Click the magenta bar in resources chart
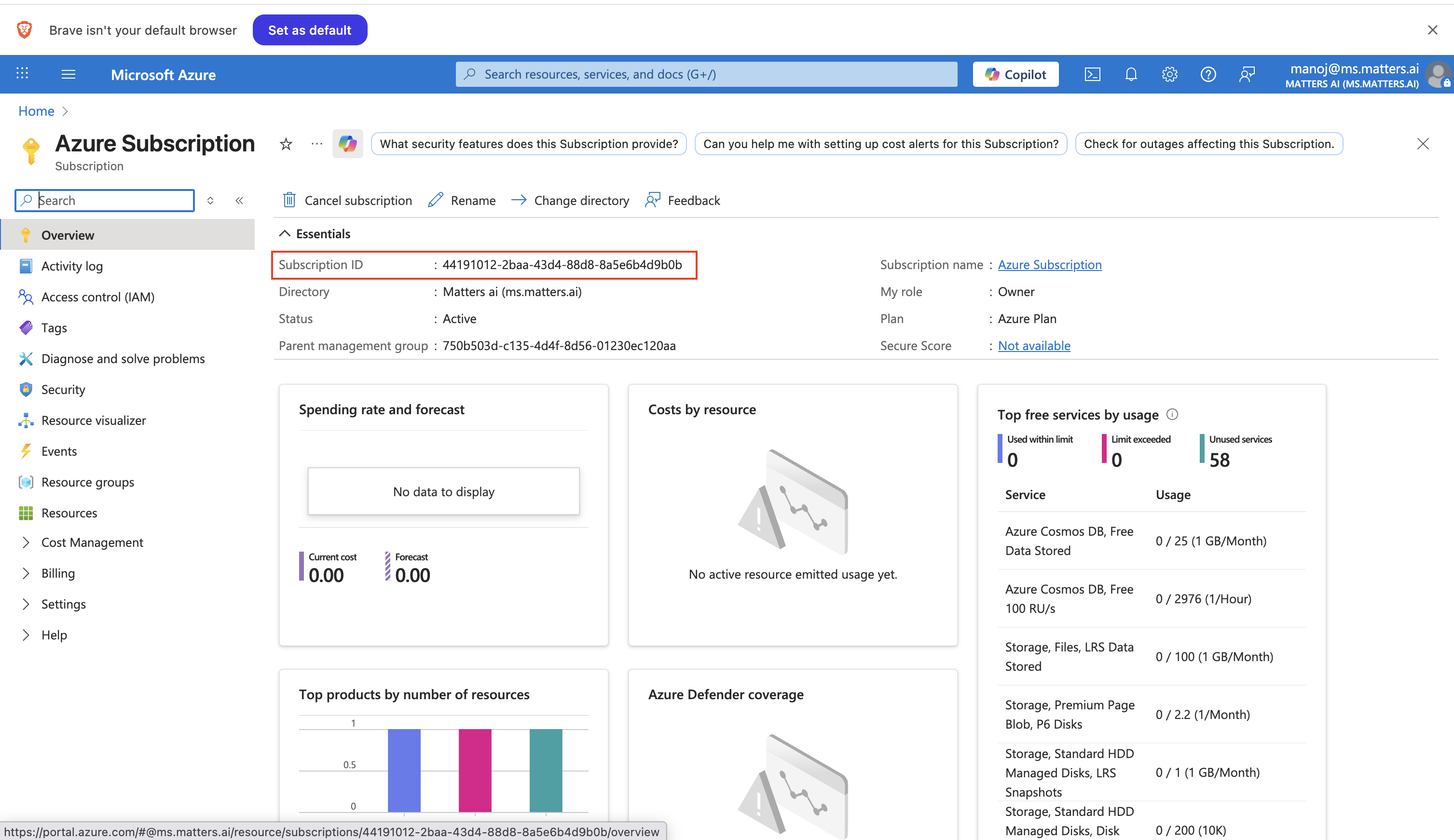The height and width of the screenshot is (840, 1454). pos(475,770)
